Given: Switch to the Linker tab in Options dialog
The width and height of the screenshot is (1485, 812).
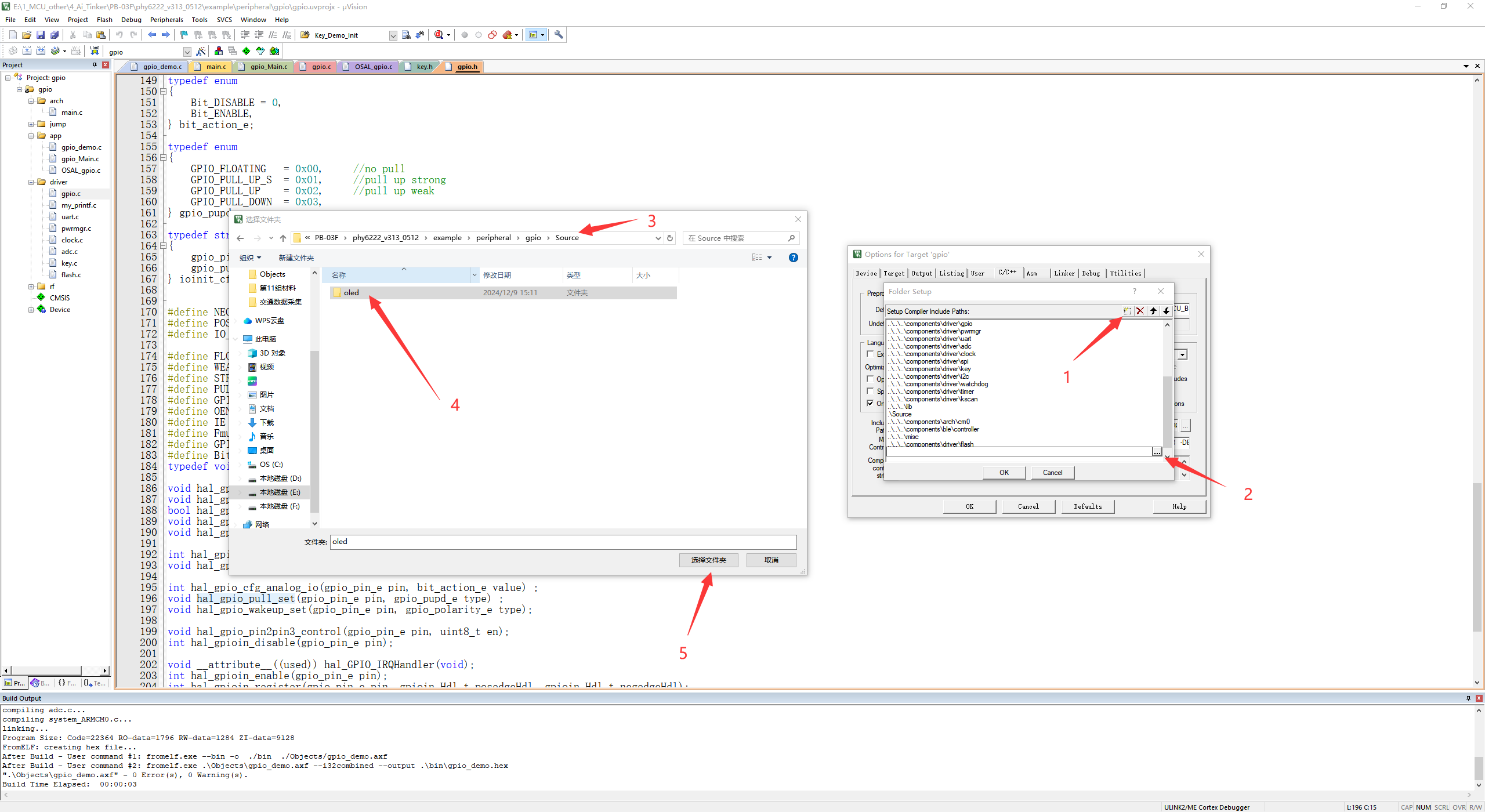Looking at the screenshot, I should click(1064, 273).
